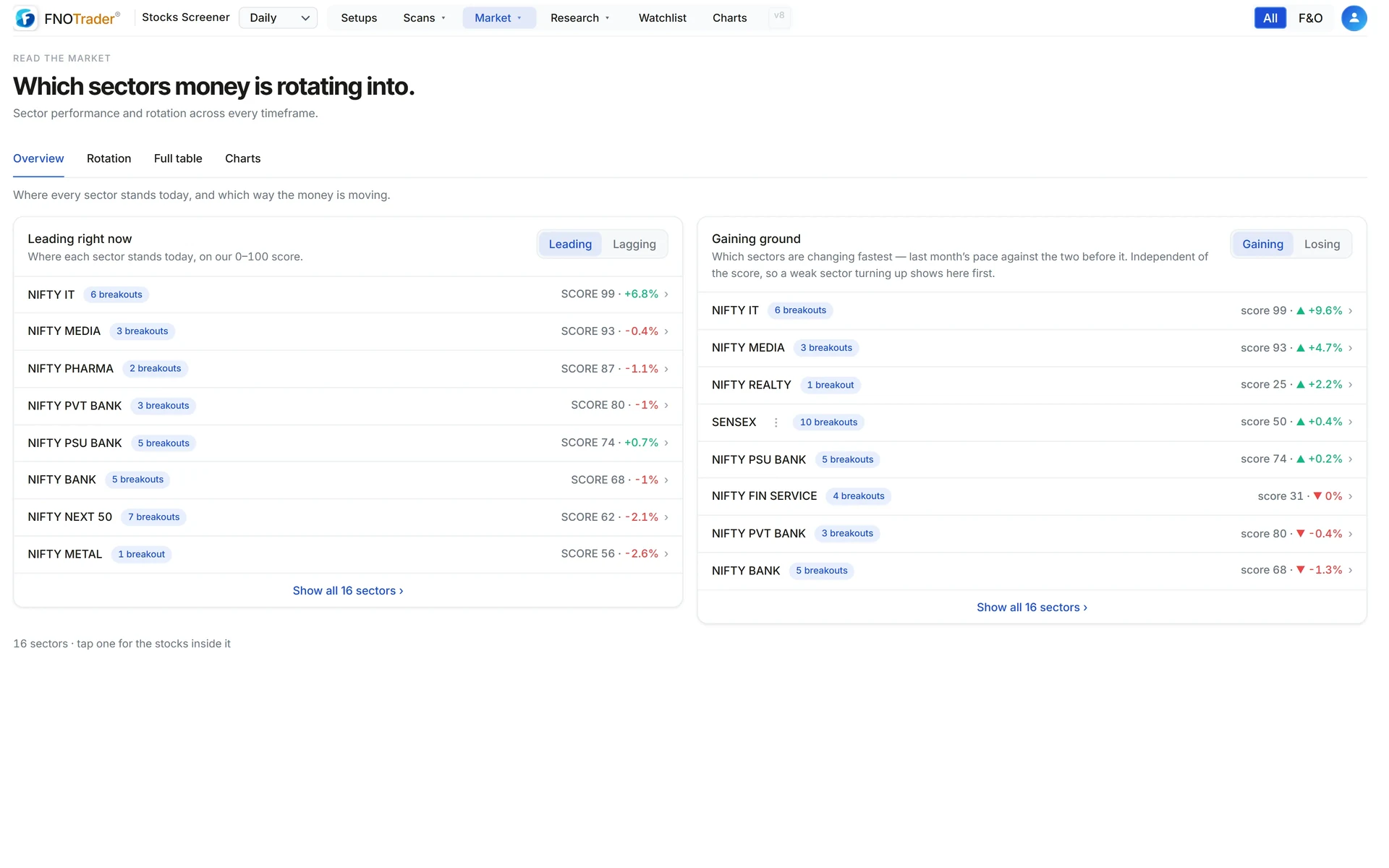The width and height of the screenshot is (1389, 868).
Task: Click 10 breakouts badge for SENSEX
Action: coord(828,422)
